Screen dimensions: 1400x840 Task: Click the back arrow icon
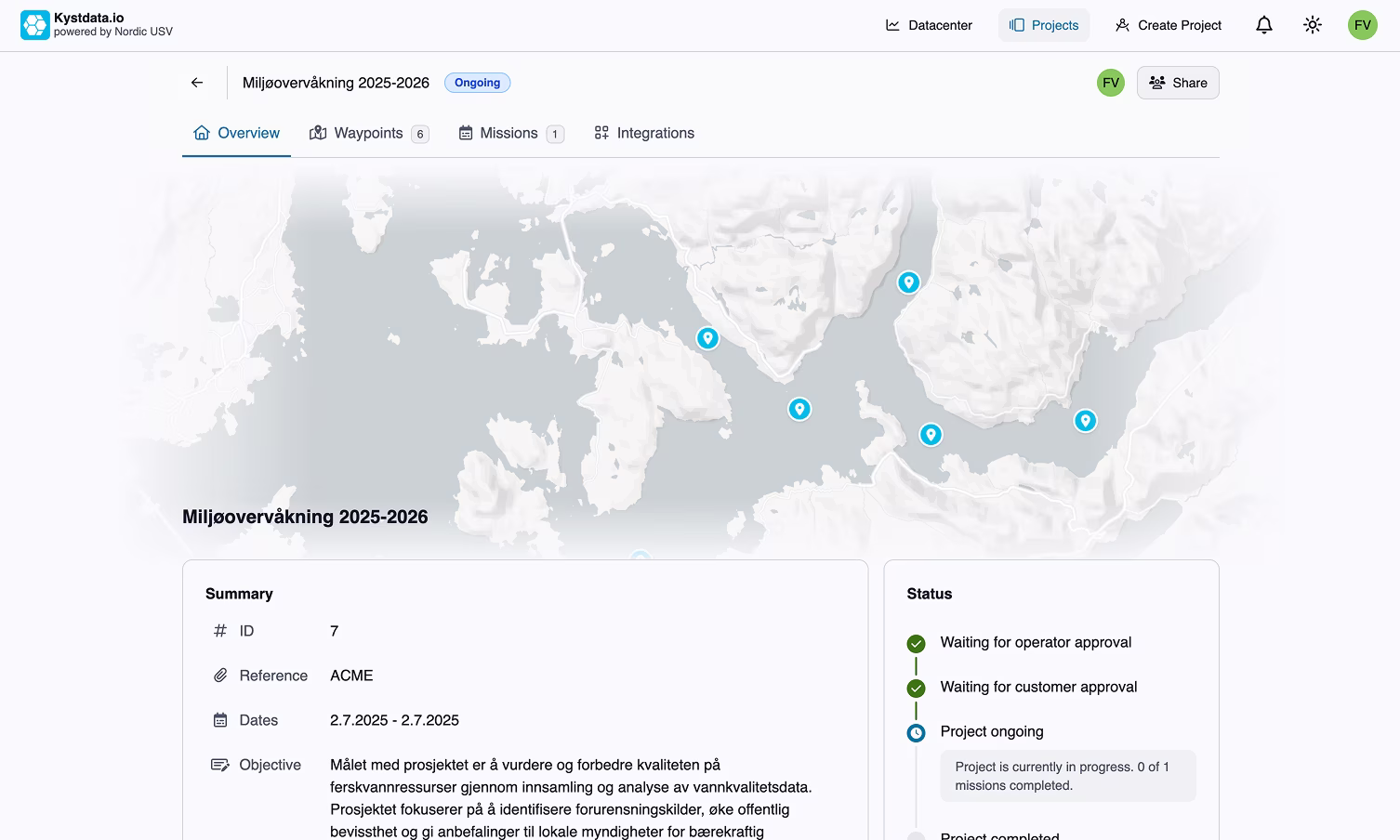[197, 83]
